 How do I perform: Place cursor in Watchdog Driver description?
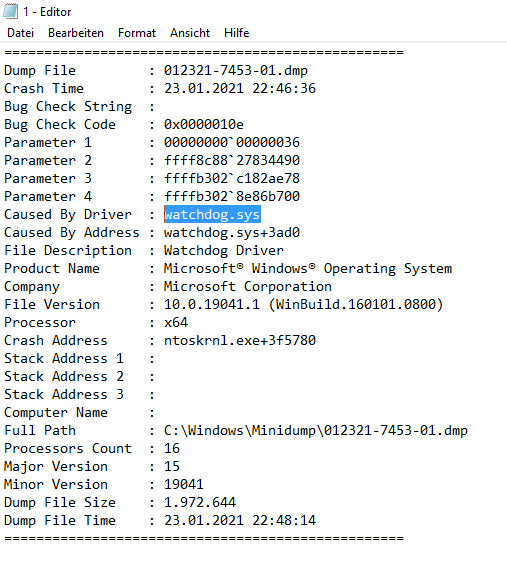[224, 250]
